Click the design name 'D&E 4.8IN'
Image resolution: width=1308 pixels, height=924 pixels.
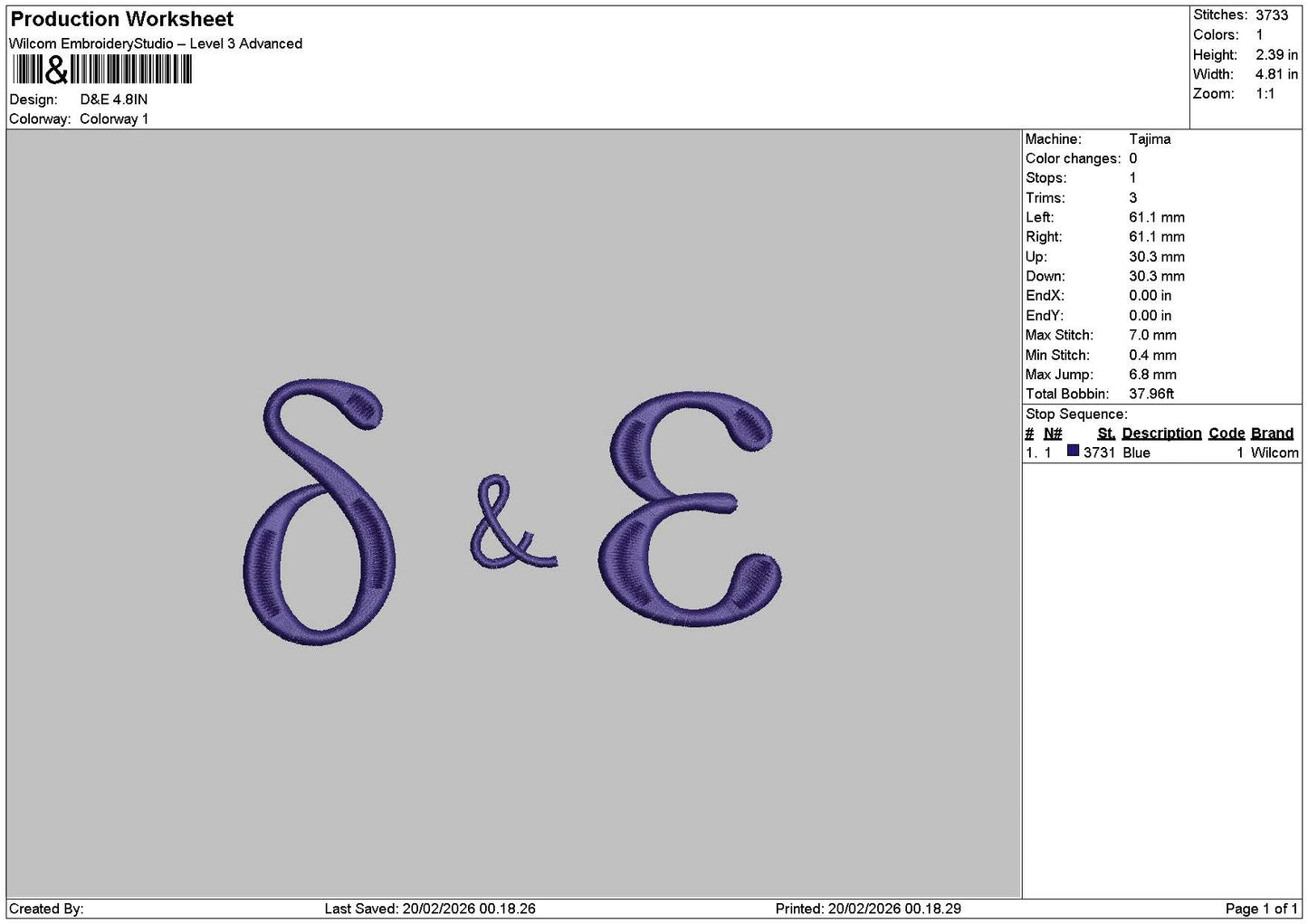(114, 100)
